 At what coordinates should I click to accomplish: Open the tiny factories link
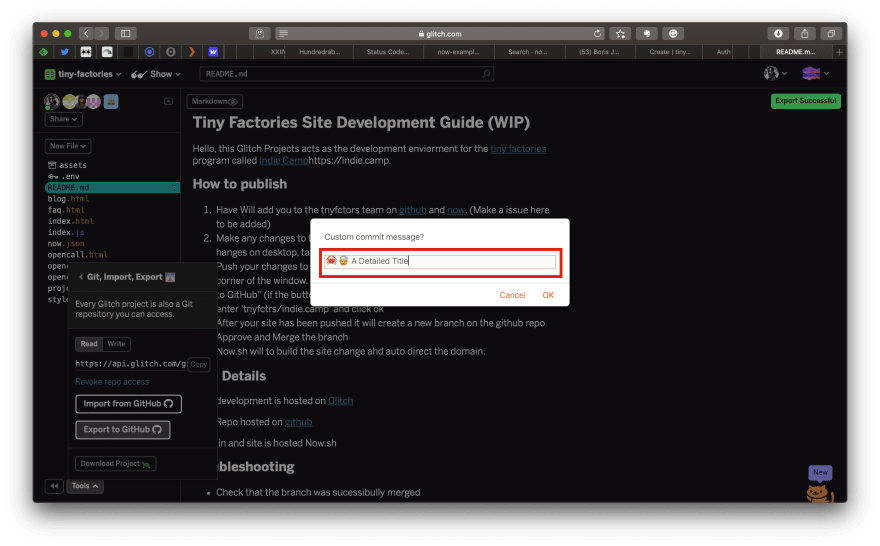pos(518,149)
